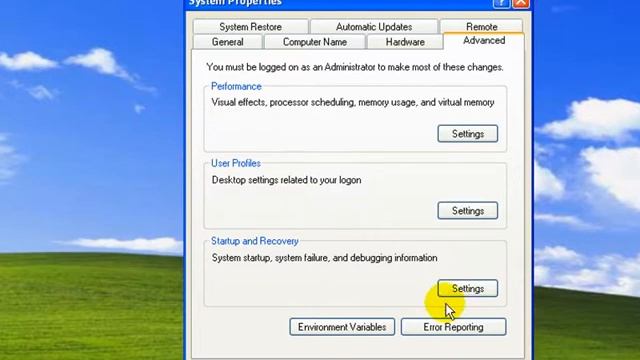640x360 pixels.
Task: Click the title bar help question-mark icon
Action: click(x=501, y=3)
